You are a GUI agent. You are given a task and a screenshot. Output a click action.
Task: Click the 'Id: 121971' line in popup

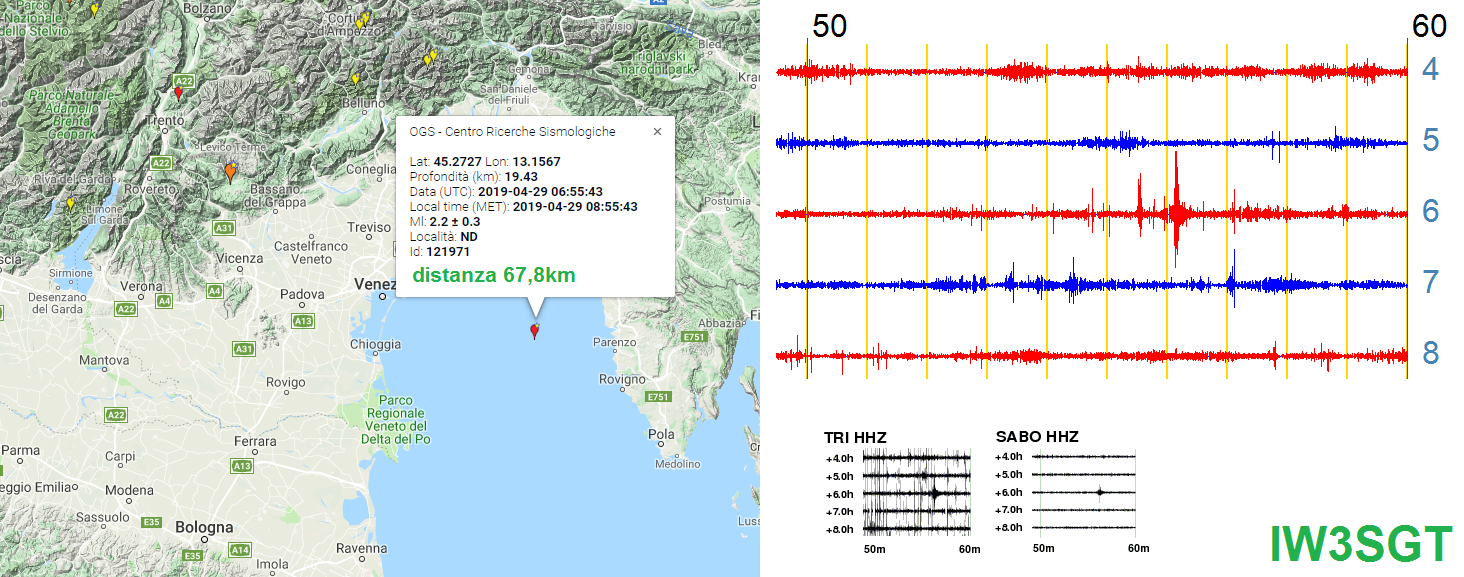click(440, 252)
